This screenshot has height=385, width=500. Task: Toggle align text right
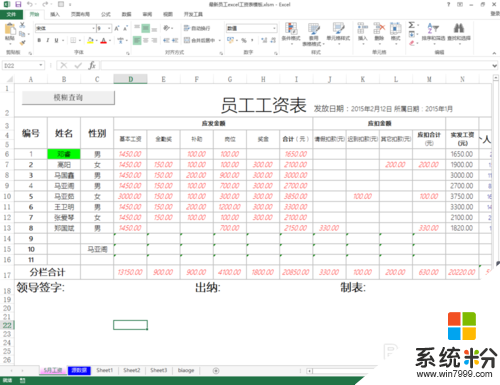pyautogui.click(x=154, y=40)
